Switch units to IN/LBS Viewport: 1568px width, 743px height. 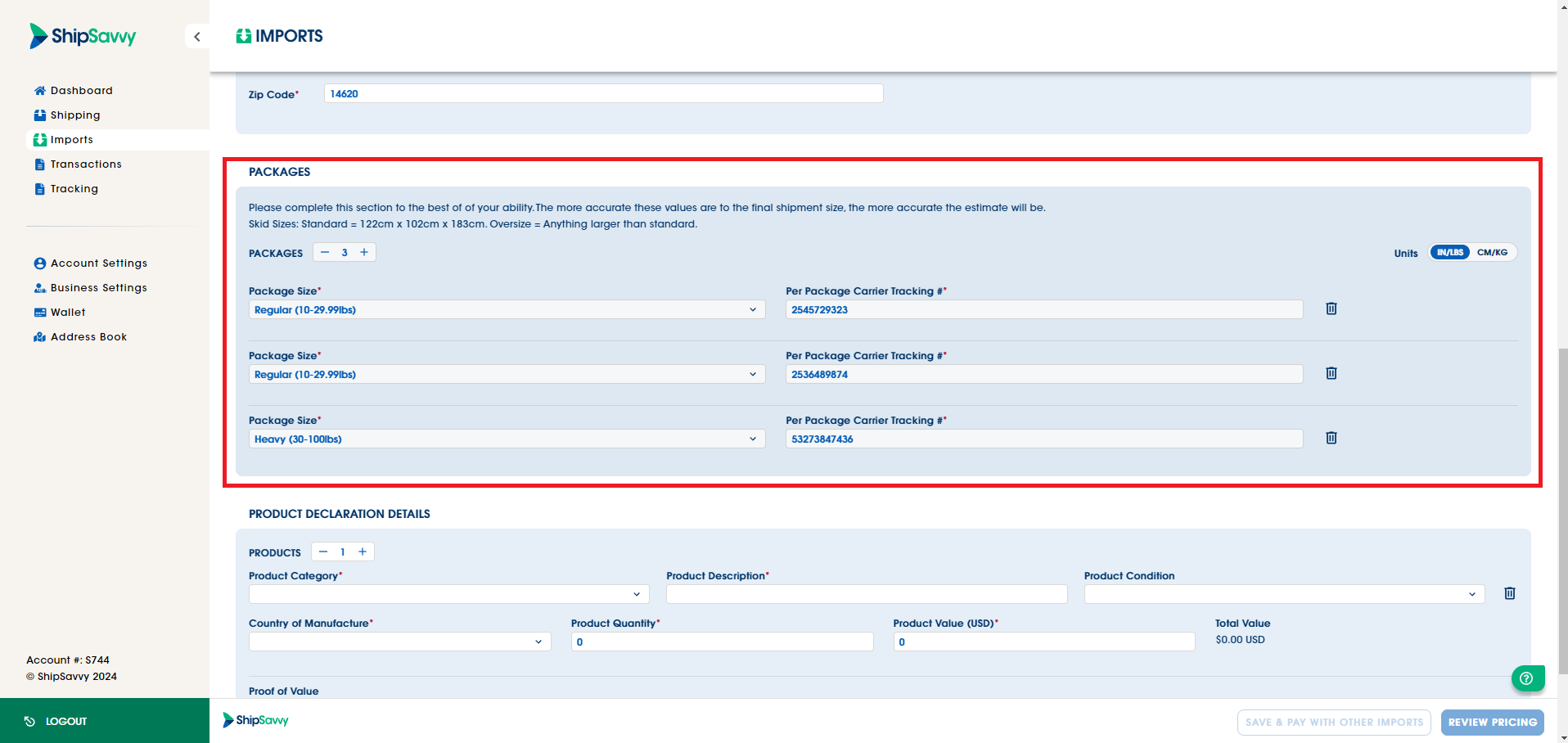pos(1450,252)
